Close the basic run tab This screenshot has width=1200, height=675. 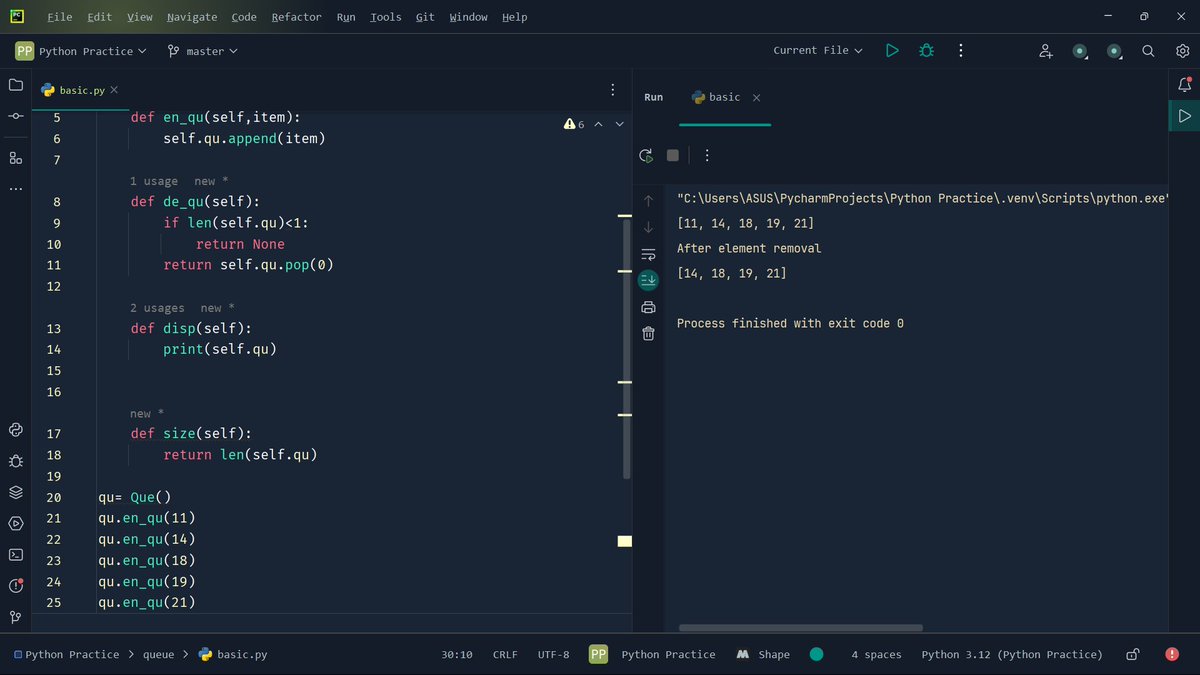[x=756, y=98]
